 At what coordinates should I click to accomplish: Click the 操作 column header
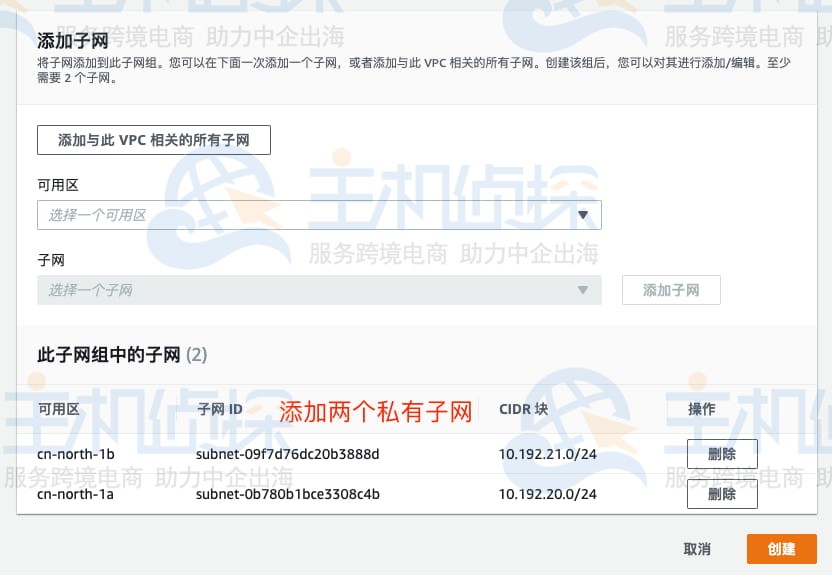click(x=701, y=409)
